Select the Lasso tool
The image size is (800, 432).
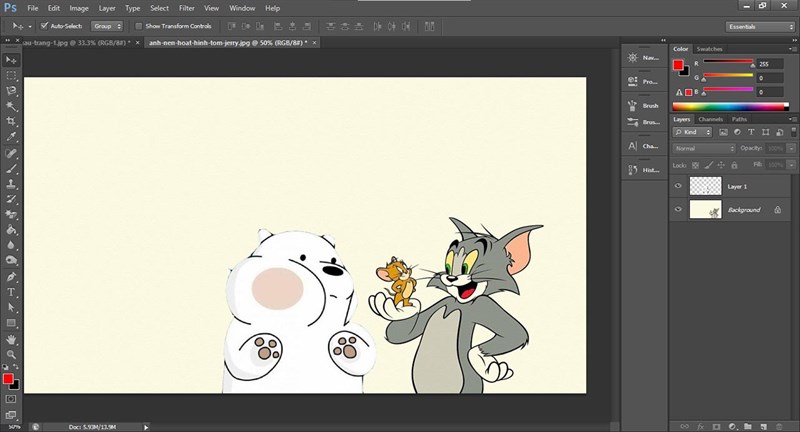(11, 91)
